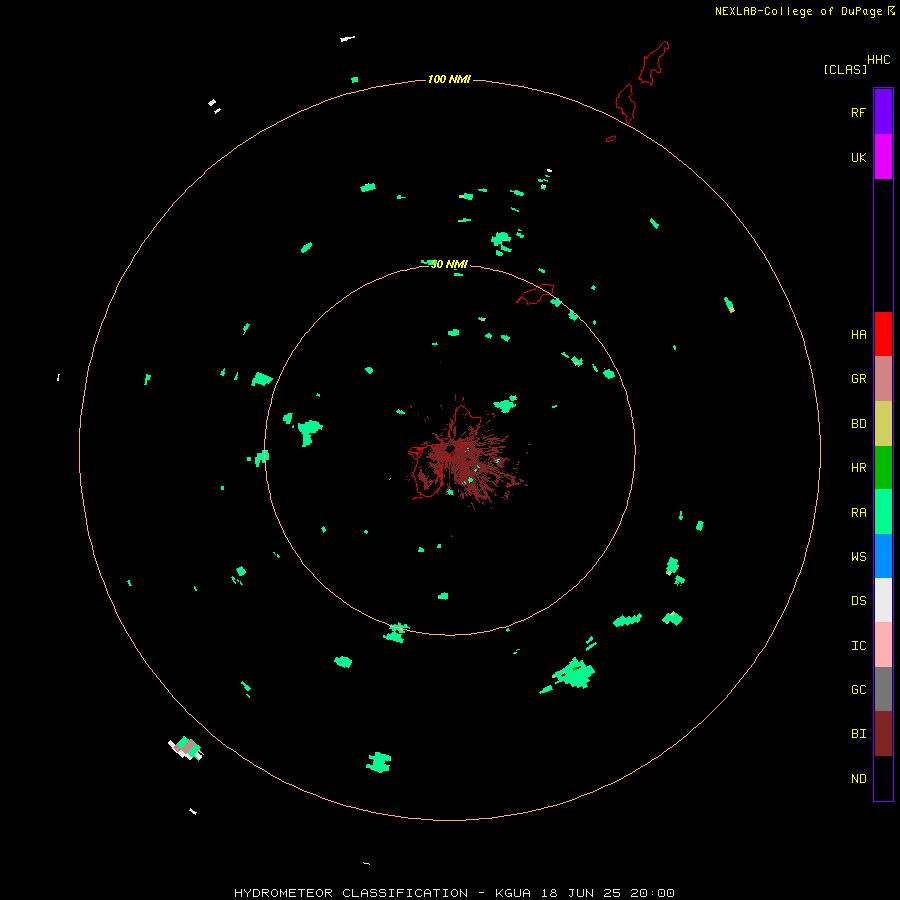Click the '100 NMI' range ring label
Viewport: 900px width, 900px height.
tap(449, 79)
